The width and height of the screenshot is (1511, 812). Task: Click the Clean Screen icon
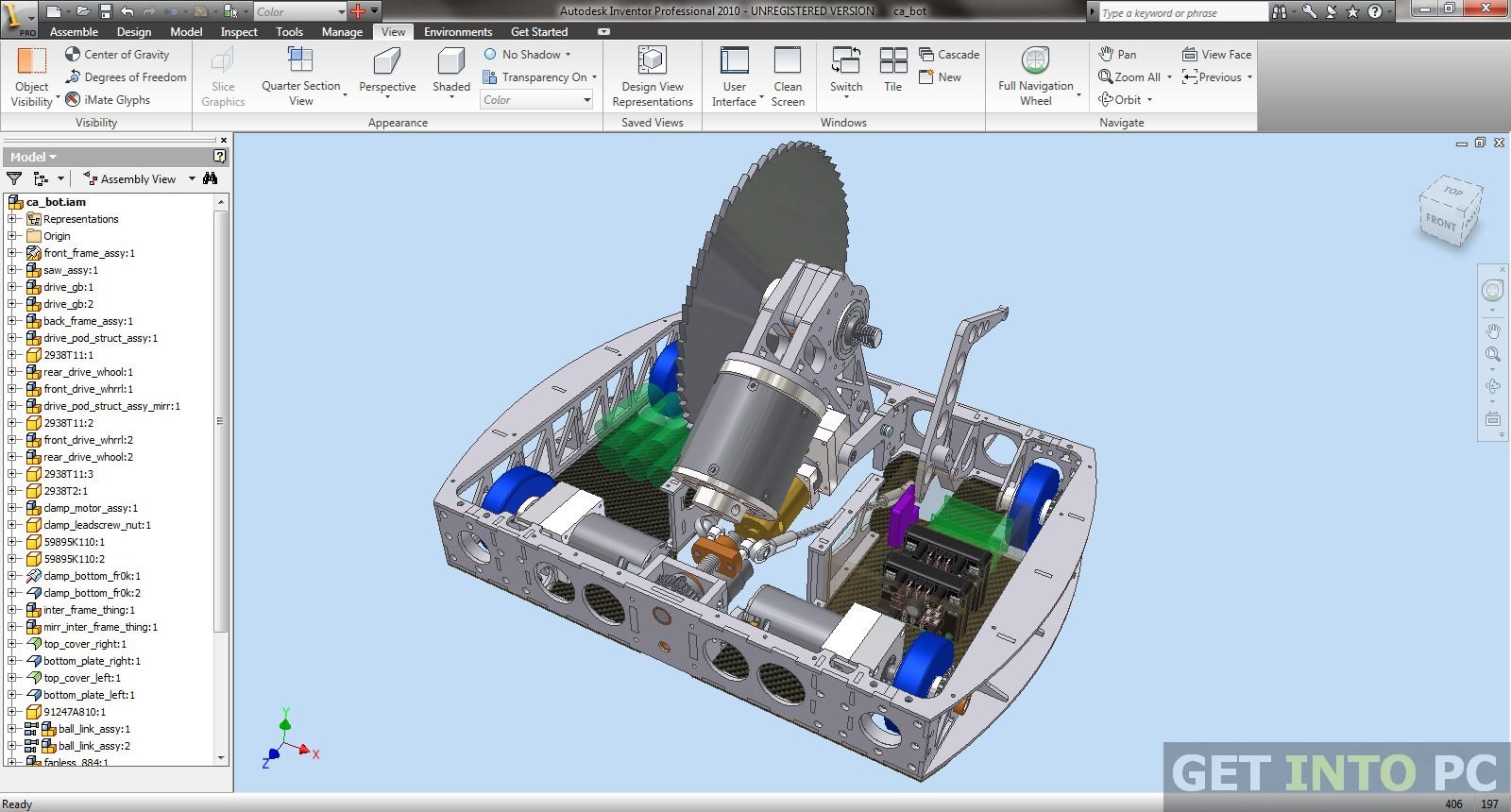[788, 61]
